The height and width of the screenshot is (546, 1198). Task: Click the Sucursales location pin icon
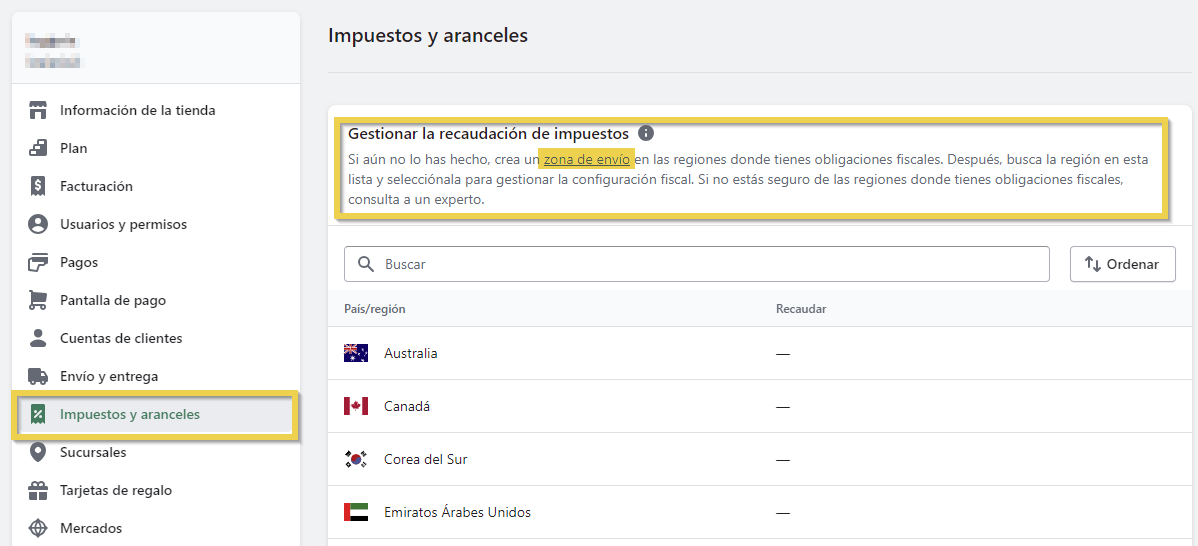click(x=38, y=452)
